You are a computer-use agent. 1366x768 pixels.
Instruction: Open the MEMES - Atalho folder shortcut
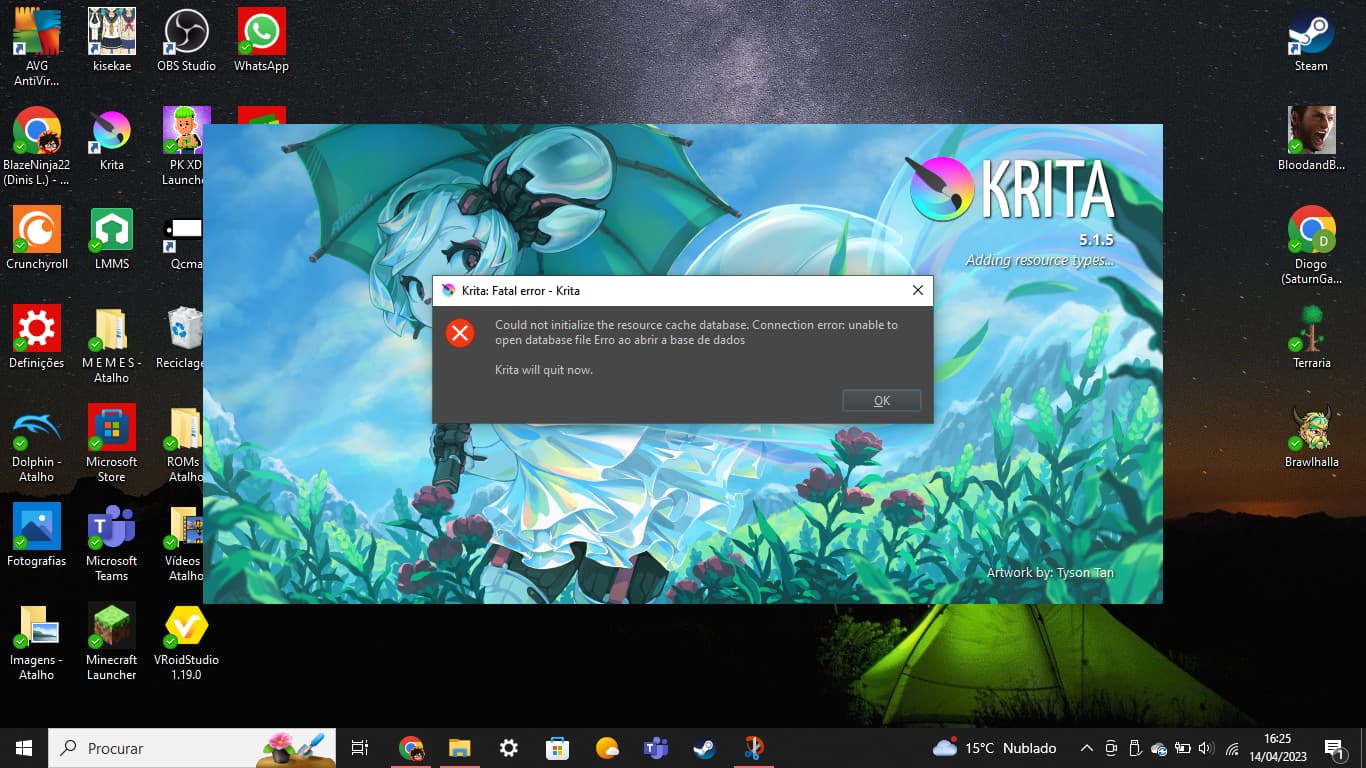point(112,344)
